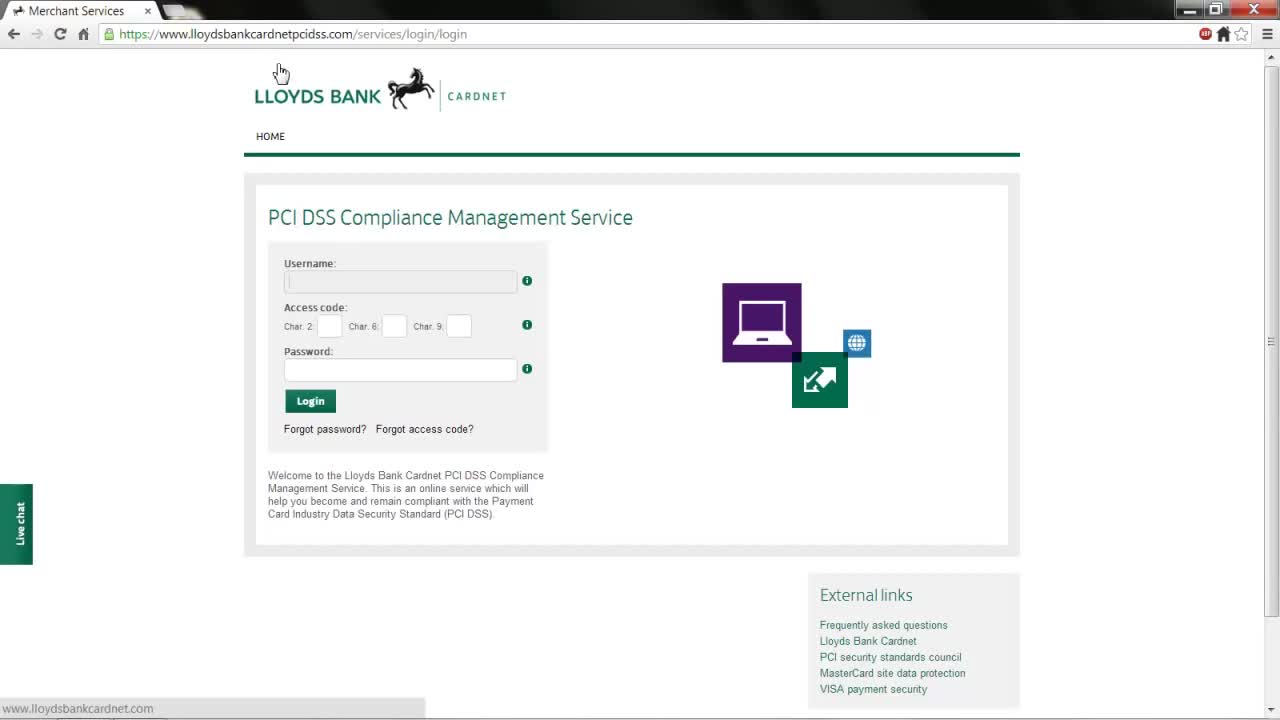The width and height of the screenshot is (1280, 720).
Task: Open browser homepage via home icon
Action: 84,33
